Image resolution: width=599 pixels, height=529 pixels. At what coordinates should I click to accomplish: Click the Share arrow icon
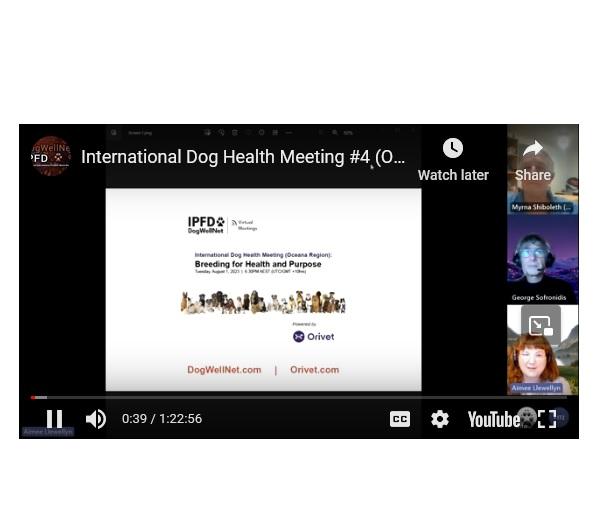point(533,148)
